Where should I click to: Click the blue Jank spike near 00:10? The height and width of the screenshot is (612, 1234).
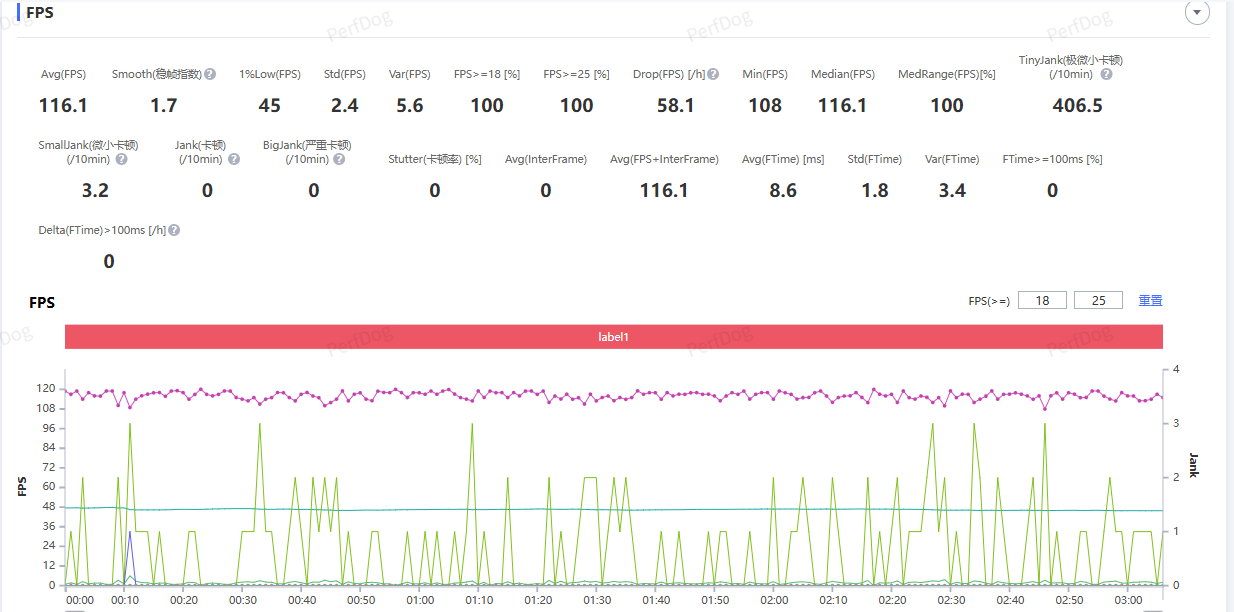click(x=130, y=533)
